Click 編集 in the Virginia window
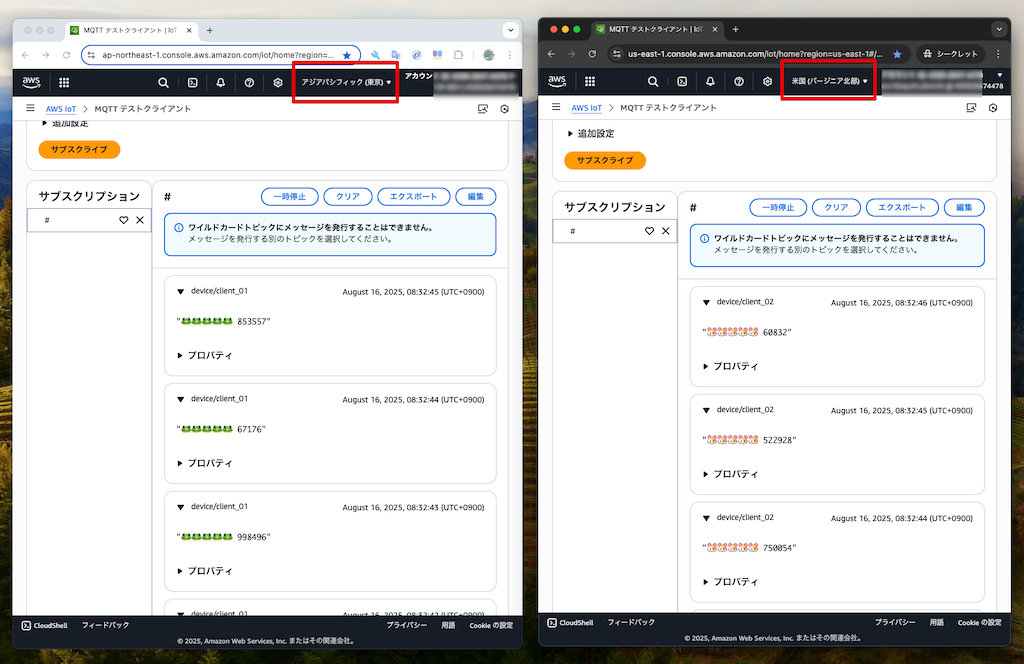 click(964, 208)
